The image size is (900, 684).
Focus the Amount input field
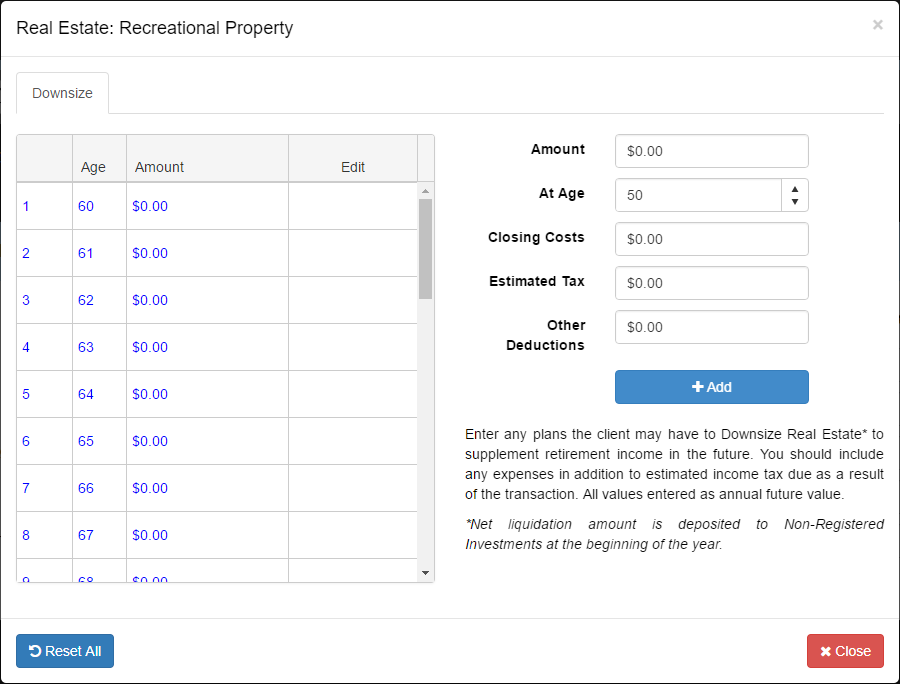click(x=711, y=151)
